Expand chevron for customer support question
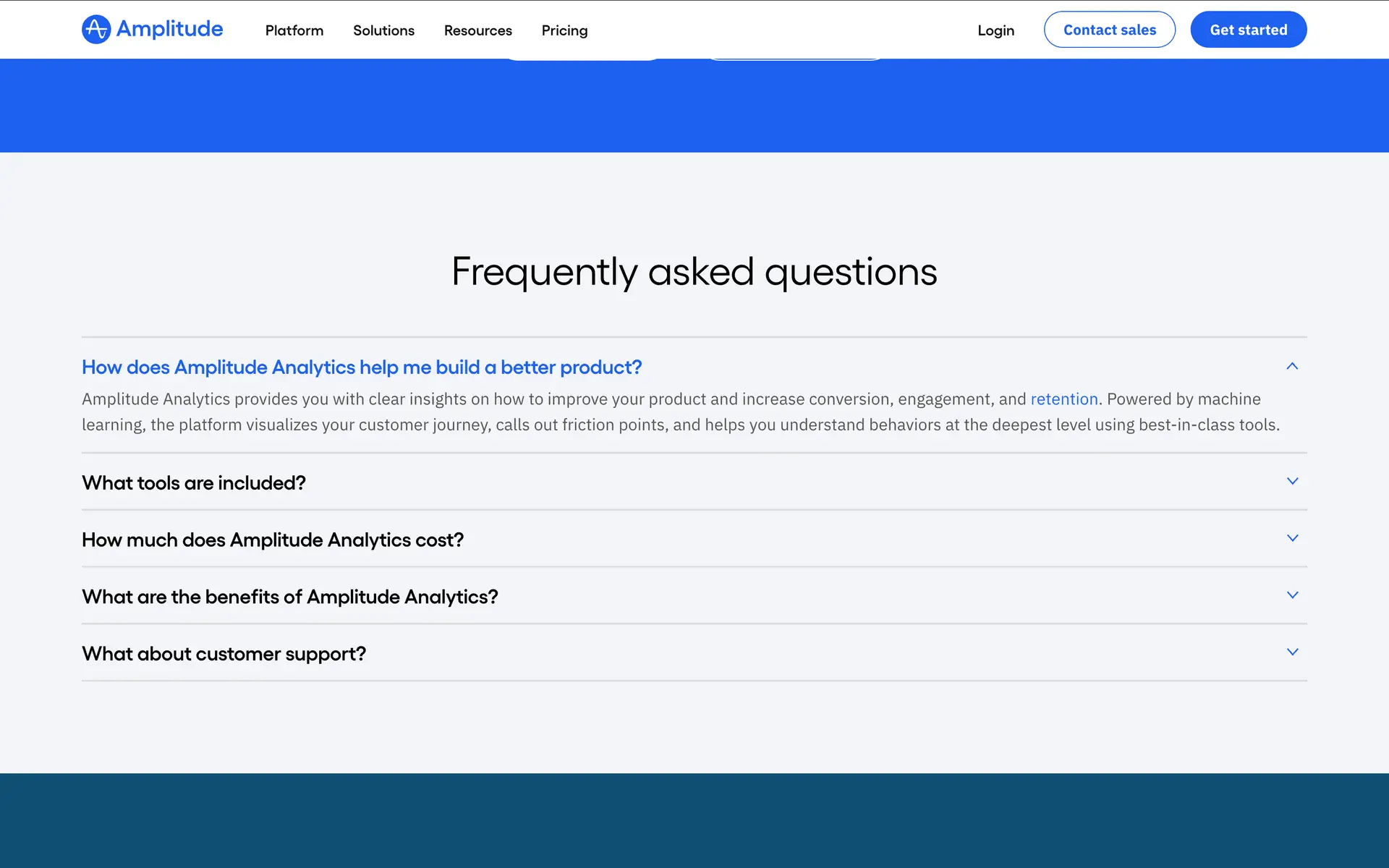Viewport: 1389px width, 868px height. pyautogui.click(x=1292, y=652)
